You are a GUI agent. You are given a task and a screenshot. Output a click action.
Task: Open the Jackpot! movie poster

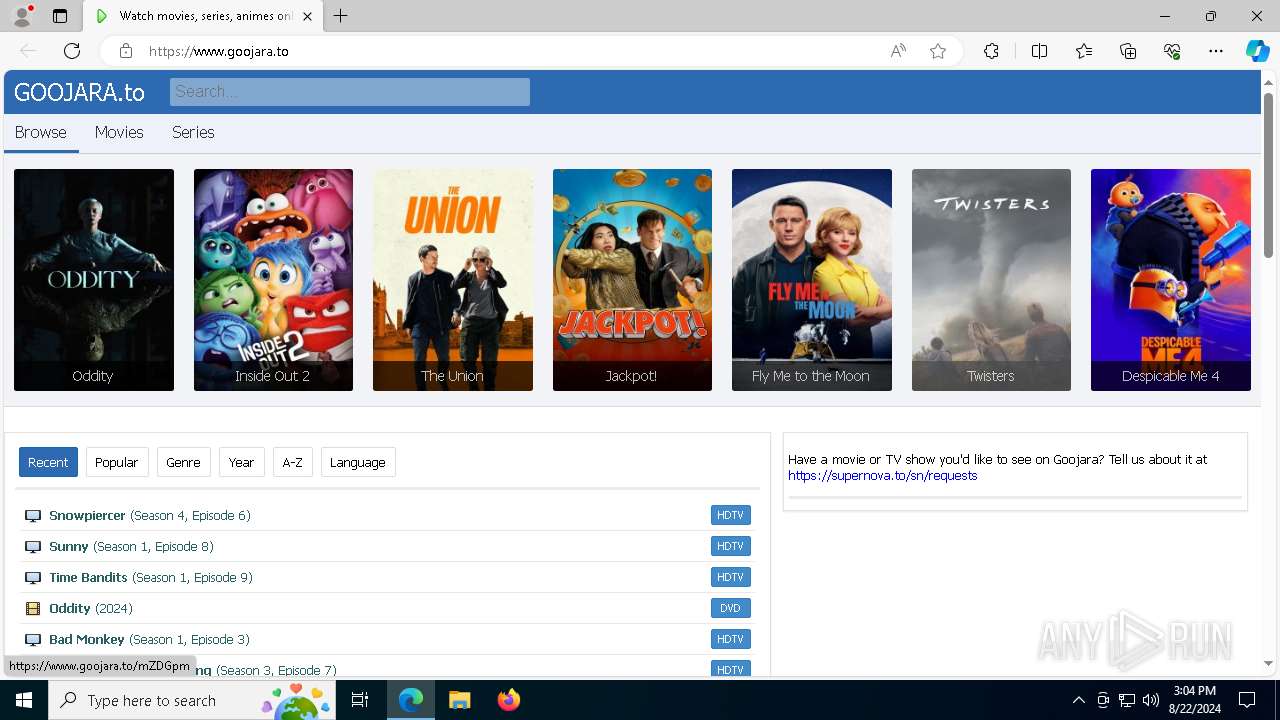pyautogui.click(x=632, y=280)
